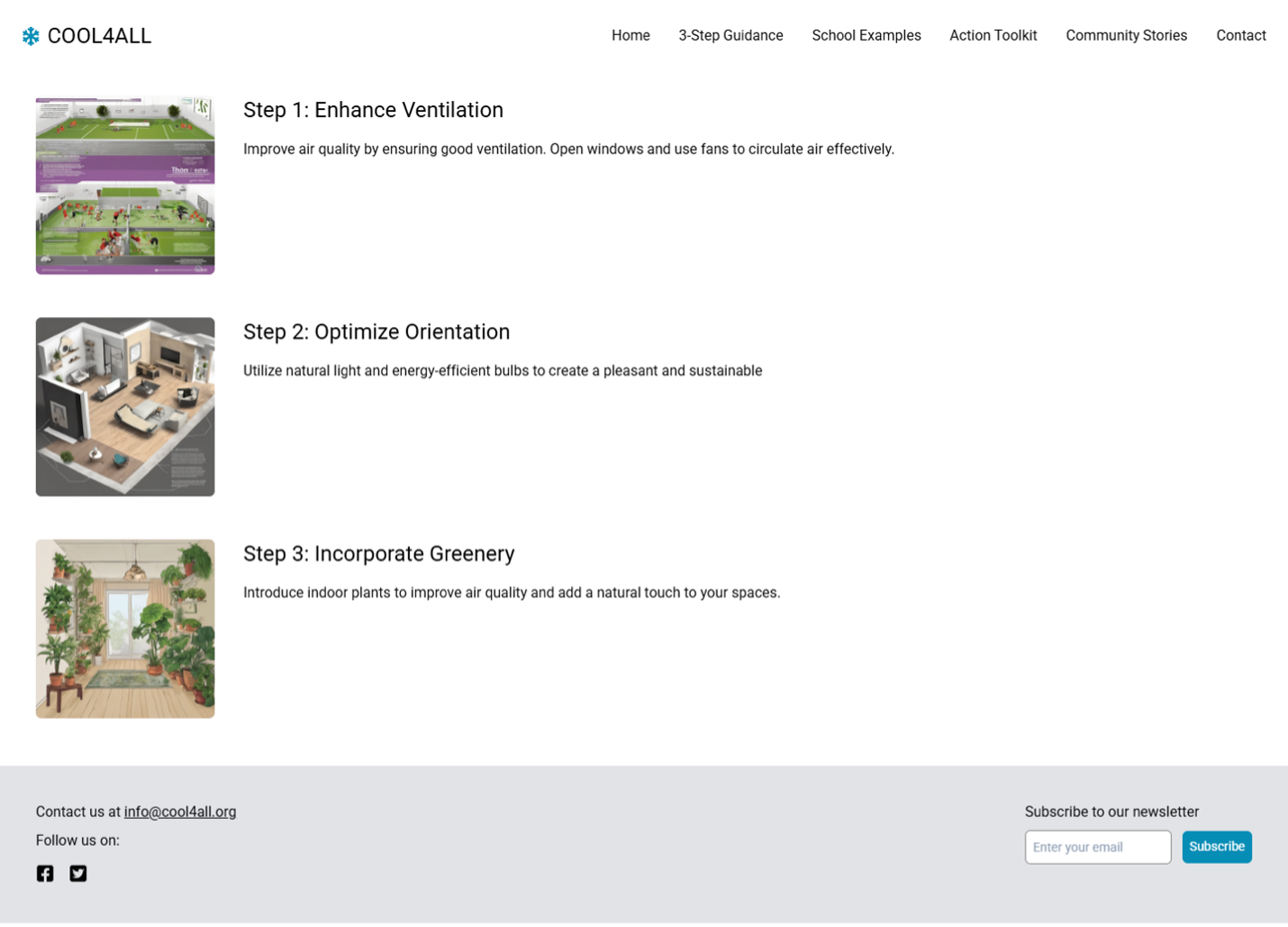This screenshot has width=1288, height=927.
Task: Navigate to School Examples
Action: [x=866, y=36]
